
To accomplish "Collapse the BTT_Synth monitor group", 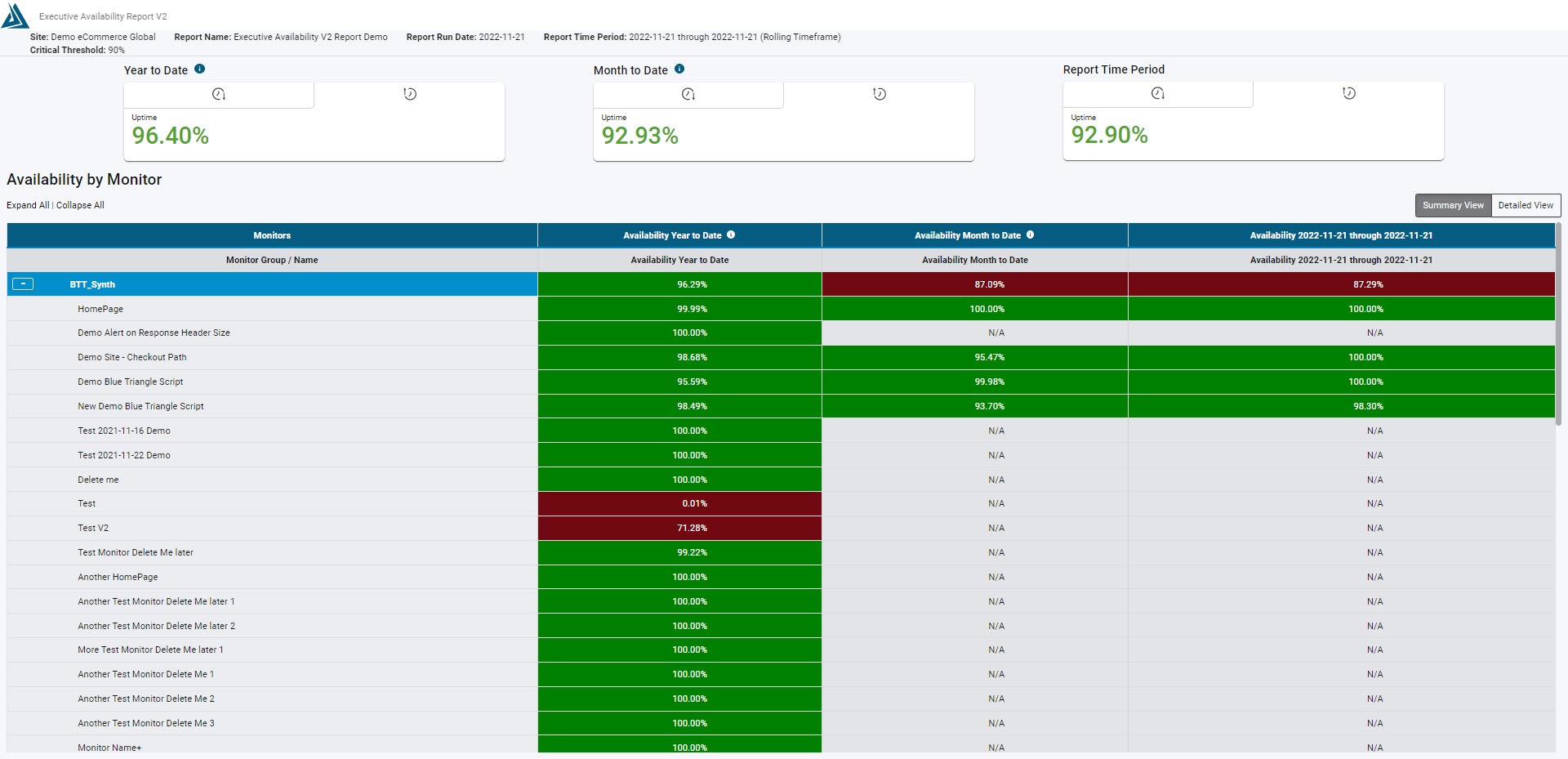I will [x=23, y=284].
